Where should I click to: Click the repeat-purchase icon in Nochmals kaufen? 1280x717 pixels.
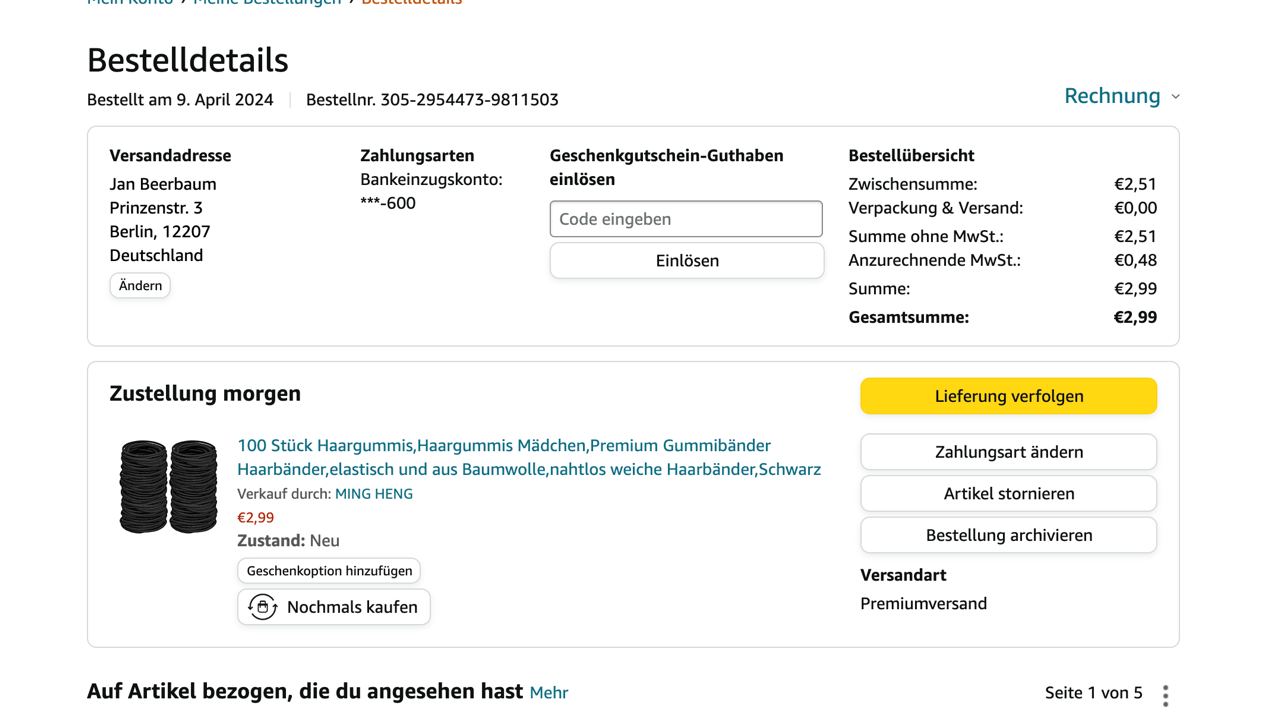[262, 607]
